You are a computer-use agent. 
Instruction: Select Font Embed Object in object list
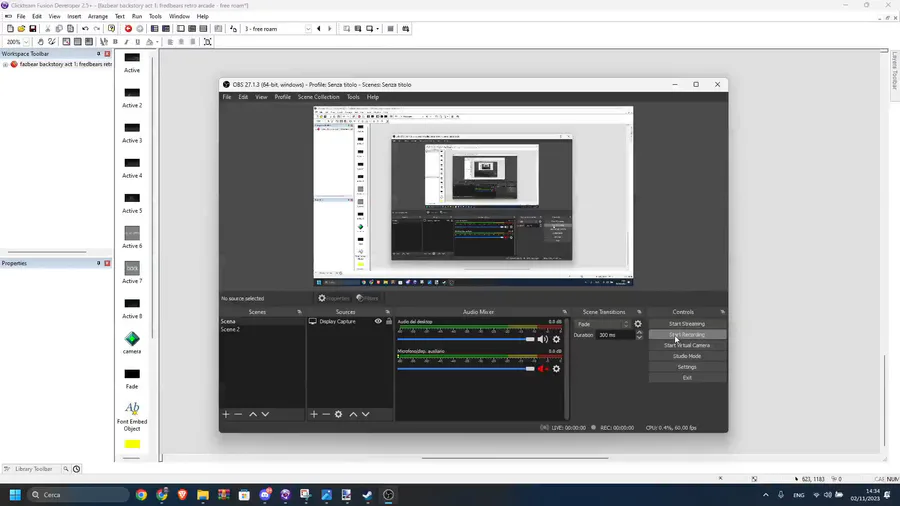point(132,416)
